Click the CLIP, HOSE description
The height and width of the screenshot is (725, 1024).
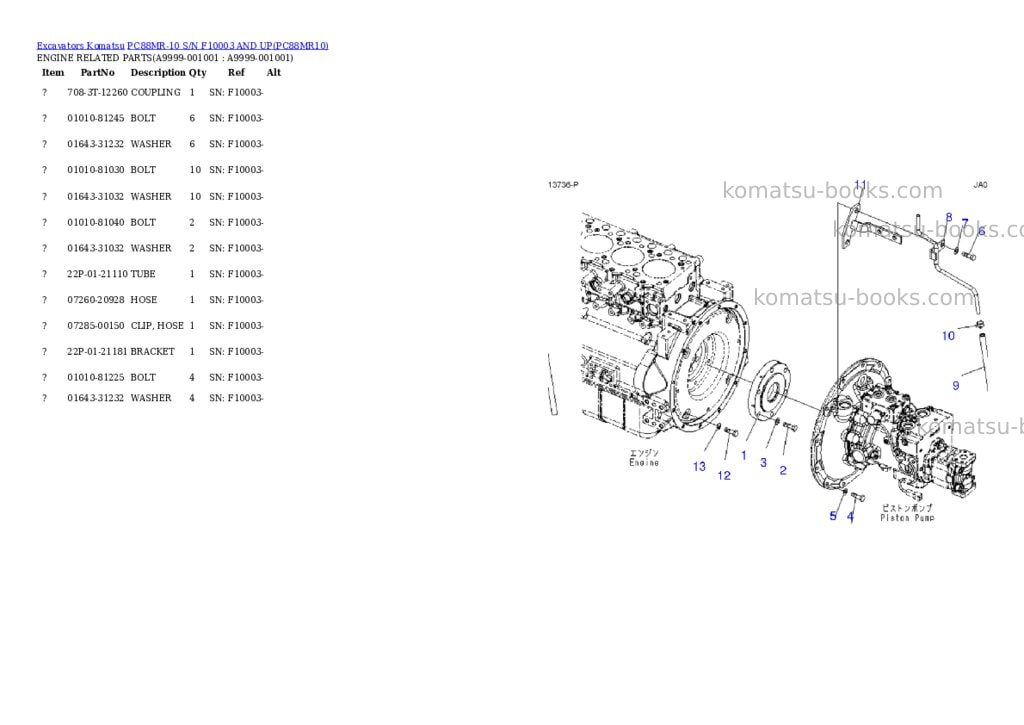(x=157, y=325)
